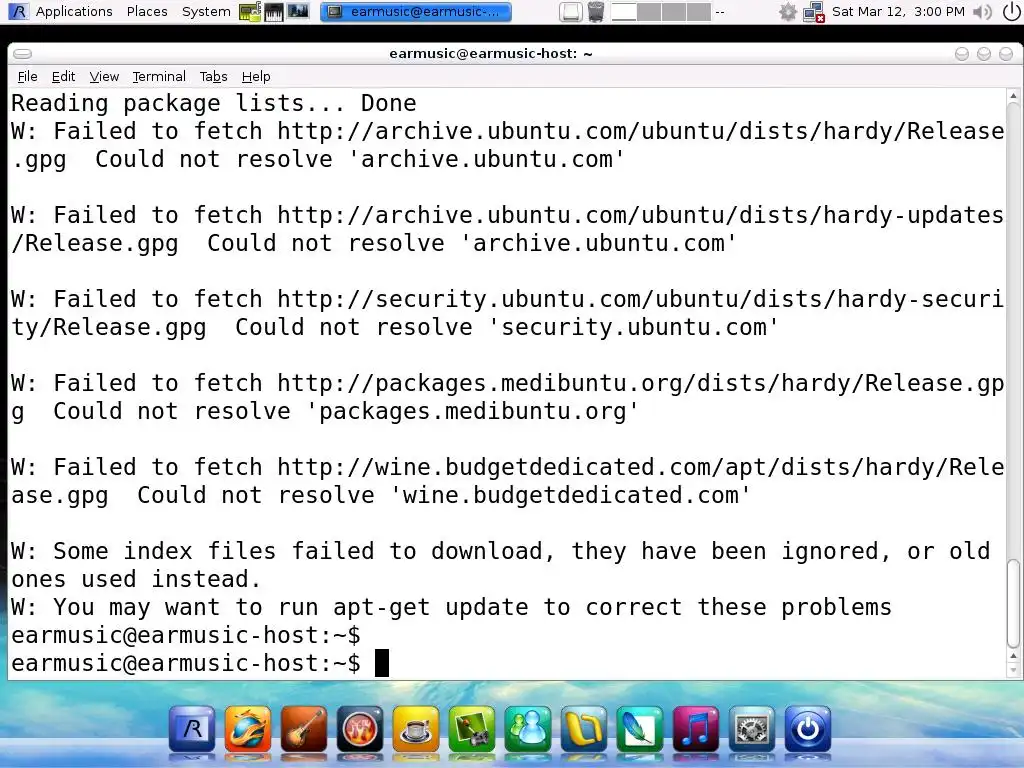Open the terminal's View menu
Screen dimensions: 1024x768
click(104, 76)
